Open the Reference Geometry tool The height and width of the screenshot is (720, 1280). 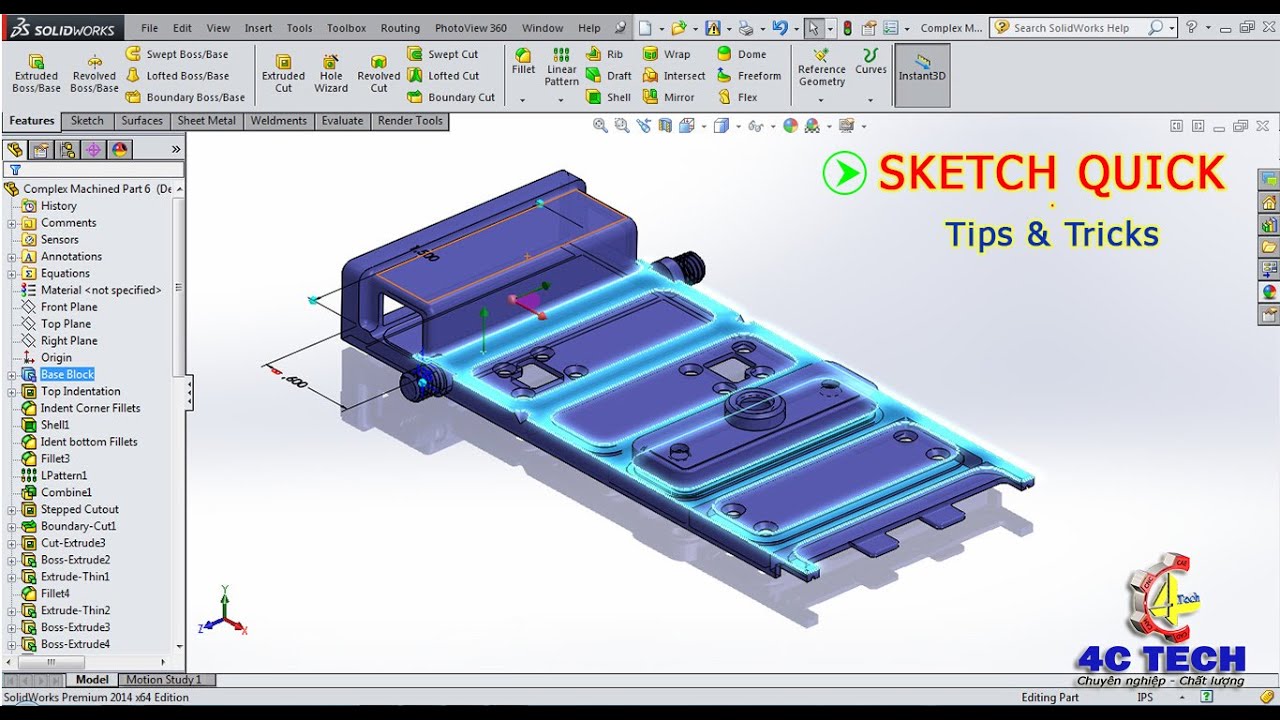(x=822, y=67)
